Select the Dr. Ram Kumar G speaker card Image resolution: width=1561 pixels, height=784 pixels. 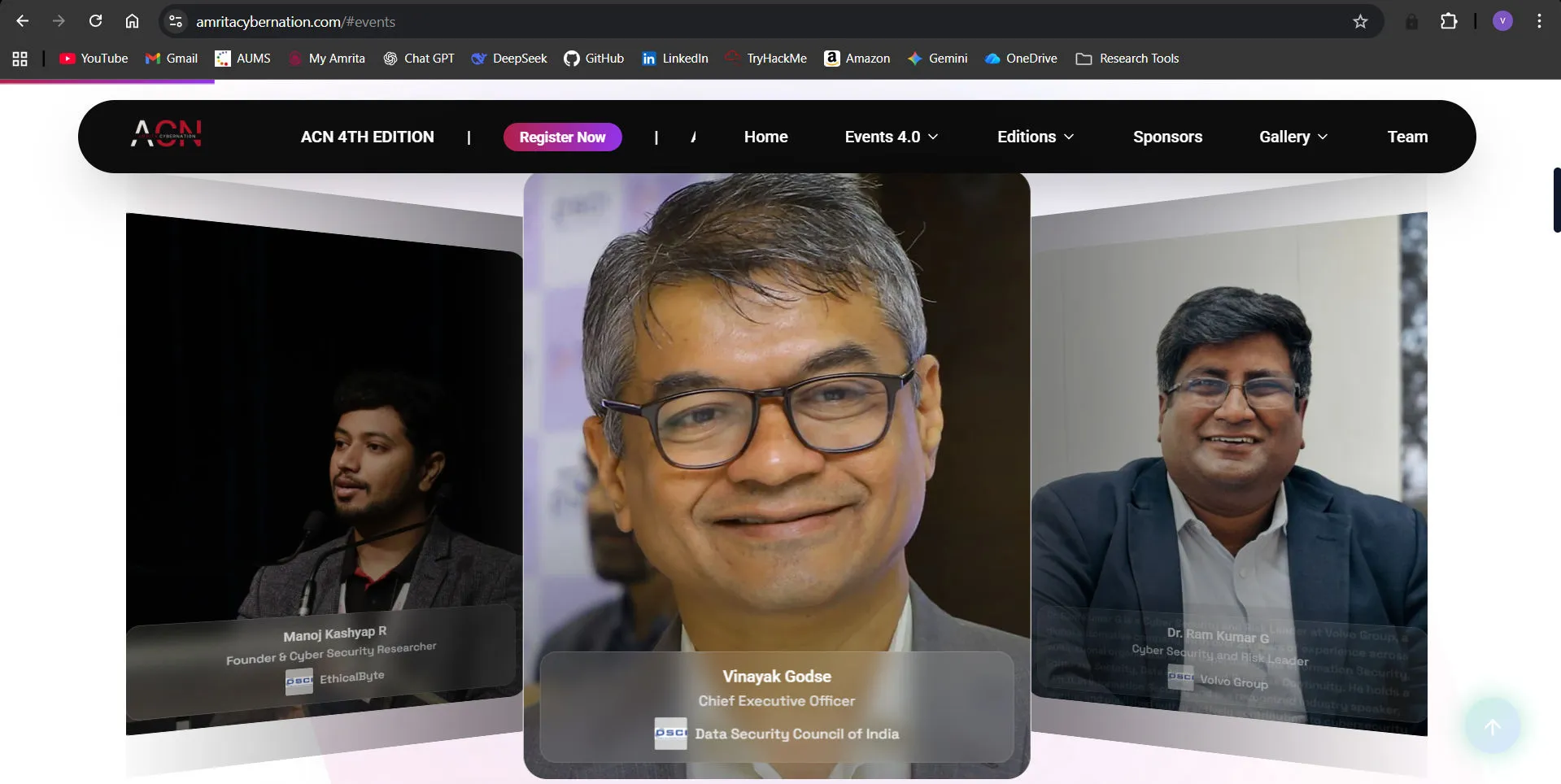[x=1229, y=474]
